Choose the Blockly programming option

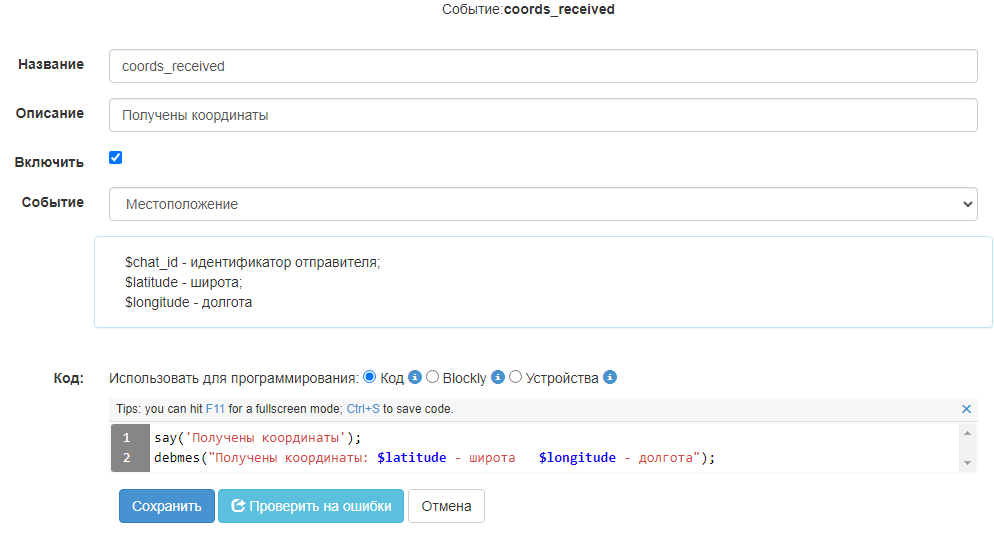click(433, 377)
